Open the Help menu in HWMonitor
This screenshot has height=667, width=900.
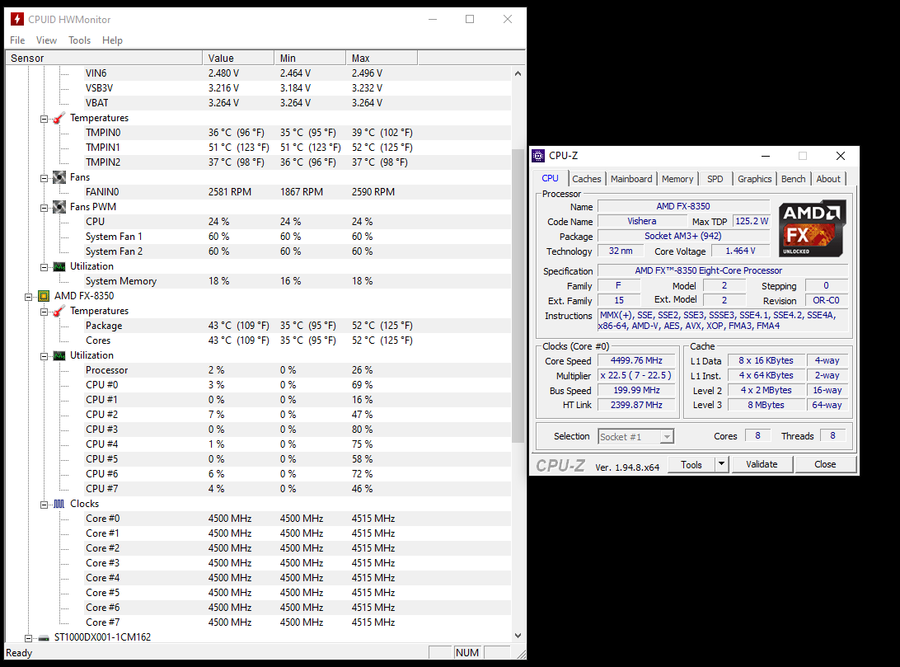pyautogui.click(x=112, y=40)
